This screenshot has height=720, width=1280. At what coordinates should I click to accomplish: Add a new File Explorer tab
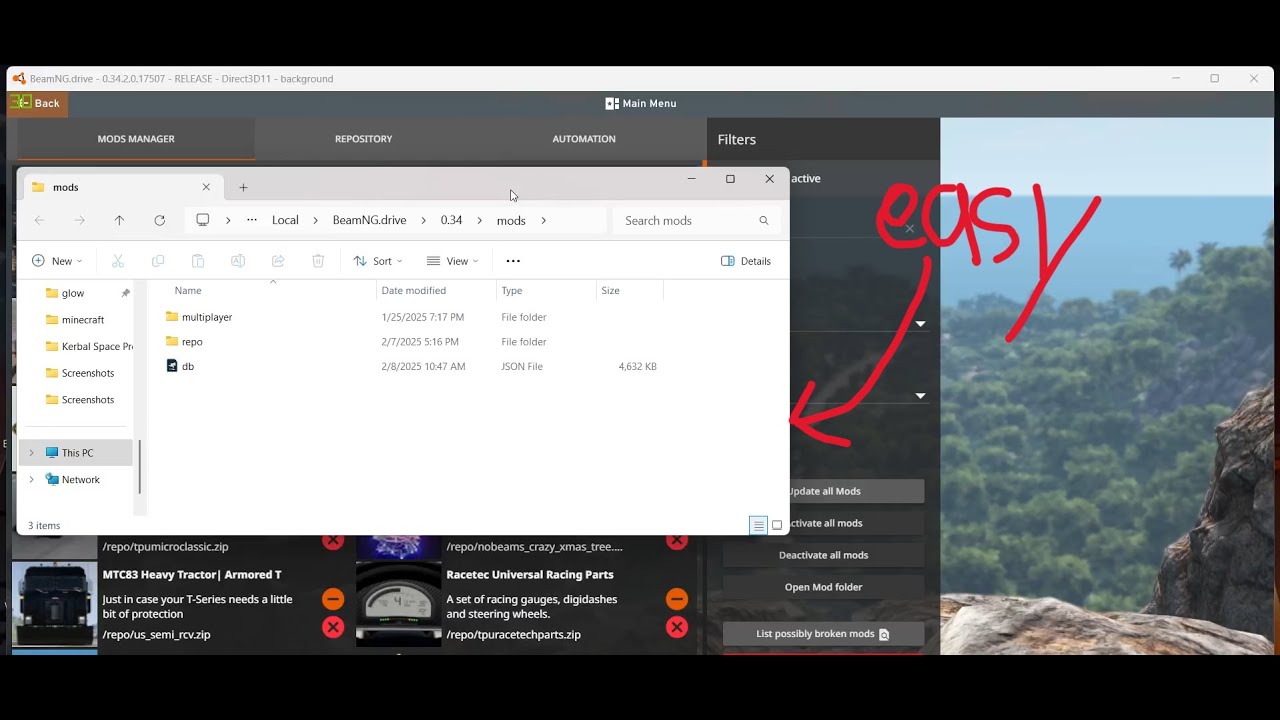[x=243, y=187]
